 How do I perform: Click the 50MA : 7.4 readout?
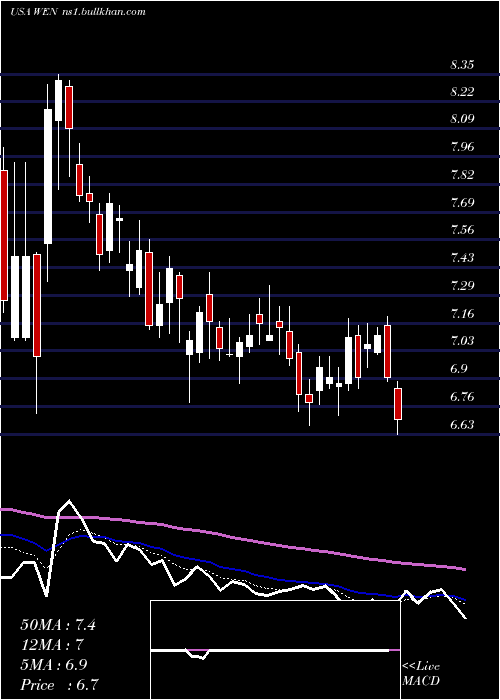click(58, 625)
